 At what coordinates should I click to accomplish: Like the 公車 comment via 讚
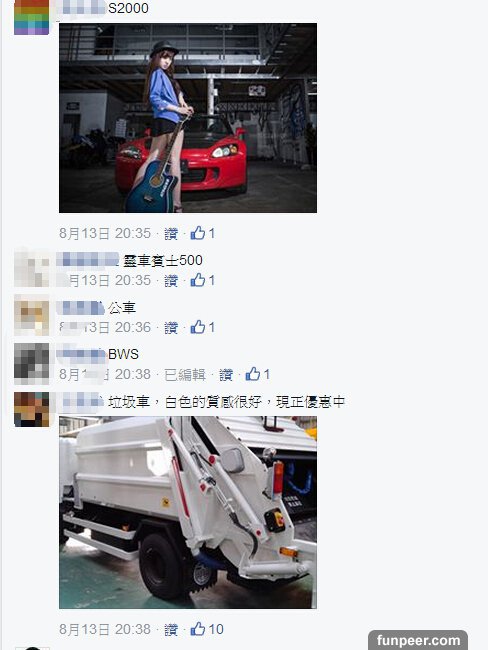171,327
